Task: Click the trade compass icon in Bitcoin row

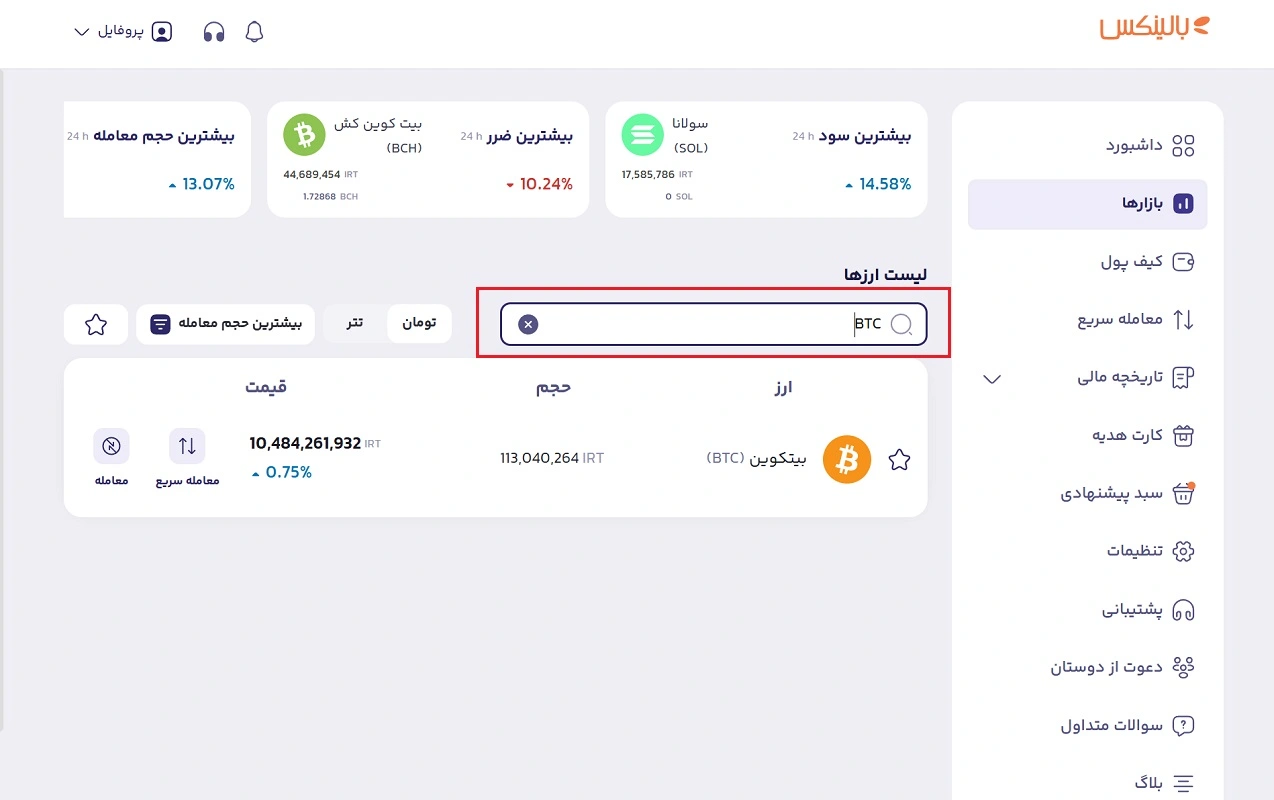Action: pyautogui.click(x=111, y=447)
